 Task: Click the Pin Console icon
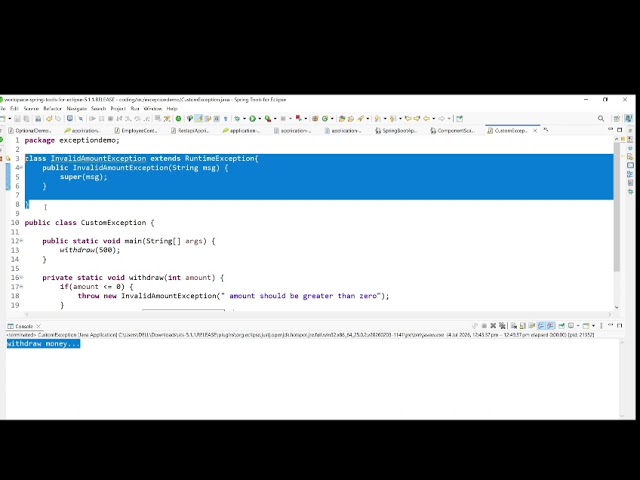point(562,325)
